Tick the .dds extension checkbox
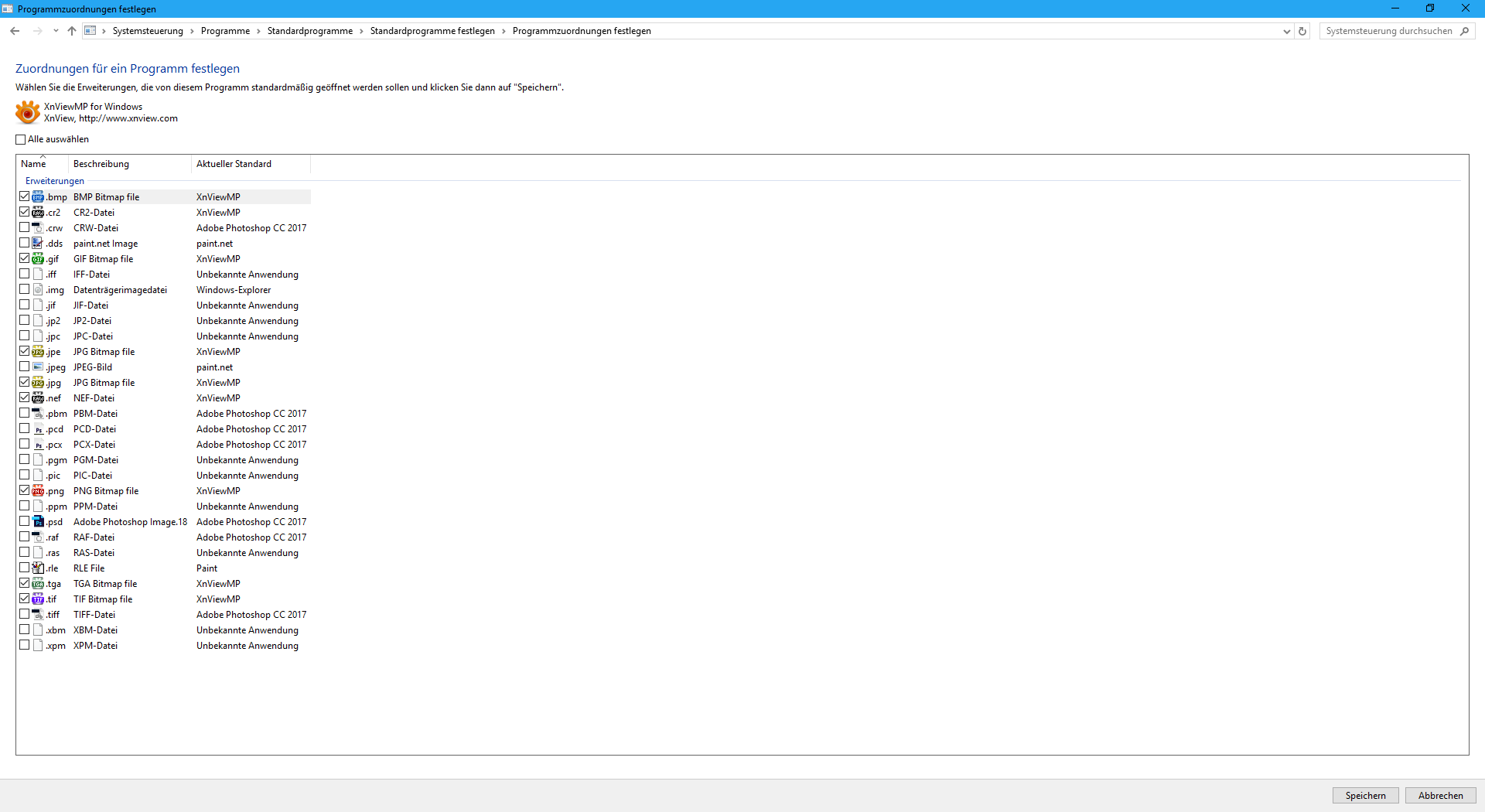This screenshot has height=812, width=1485. coord(25,243)
